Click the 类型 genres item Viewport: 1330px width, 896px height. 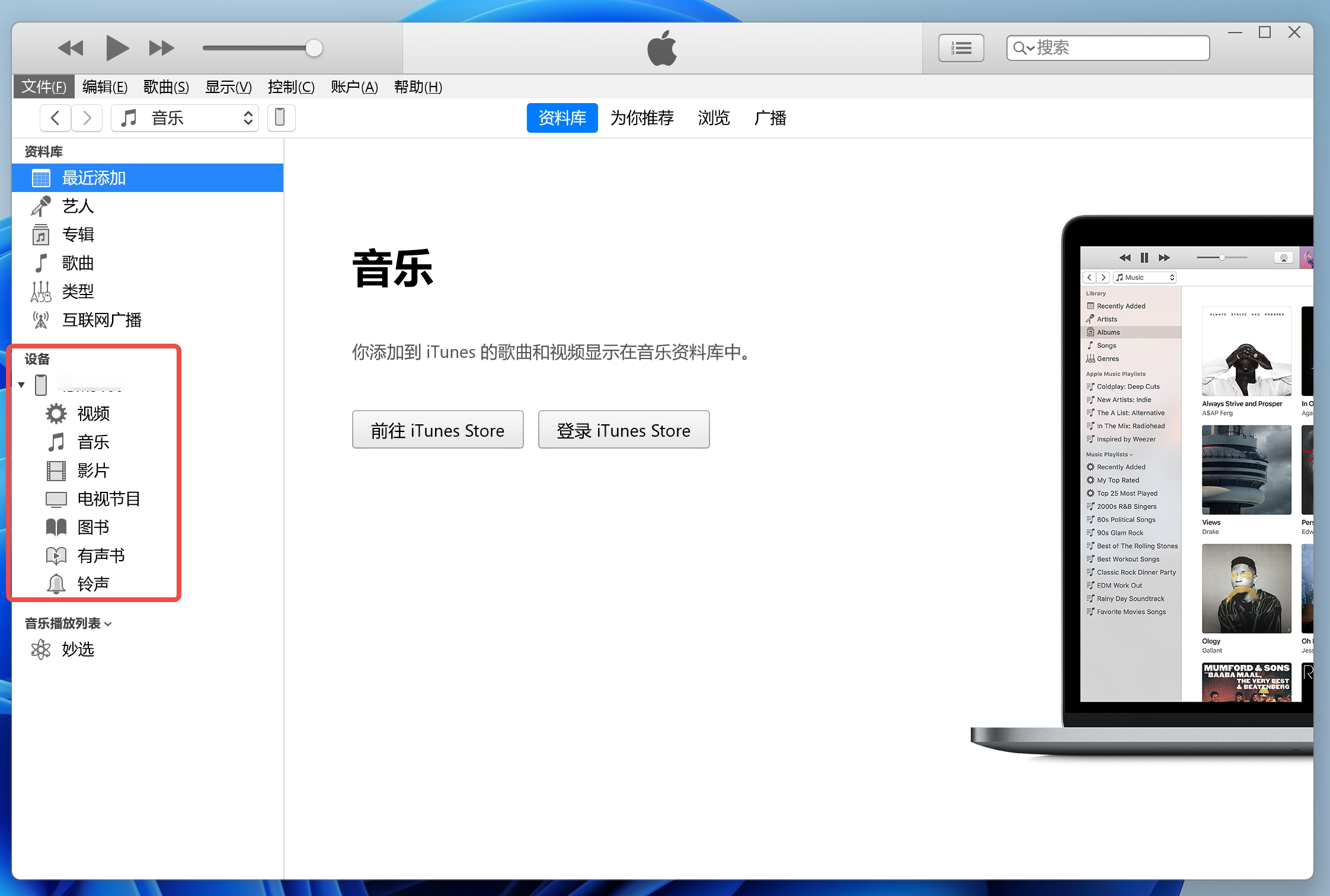[78, 292]
